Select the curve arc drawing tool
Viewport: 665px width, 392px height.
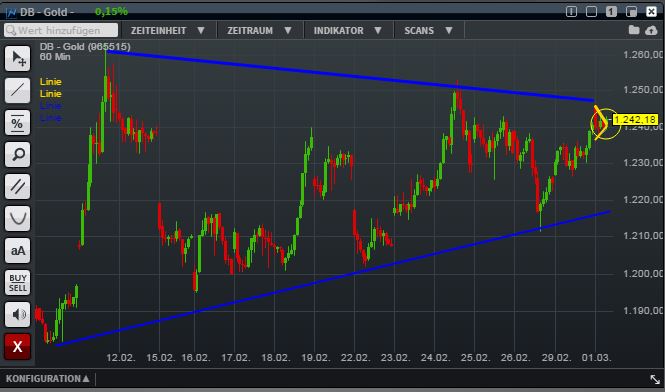point(17,218)
